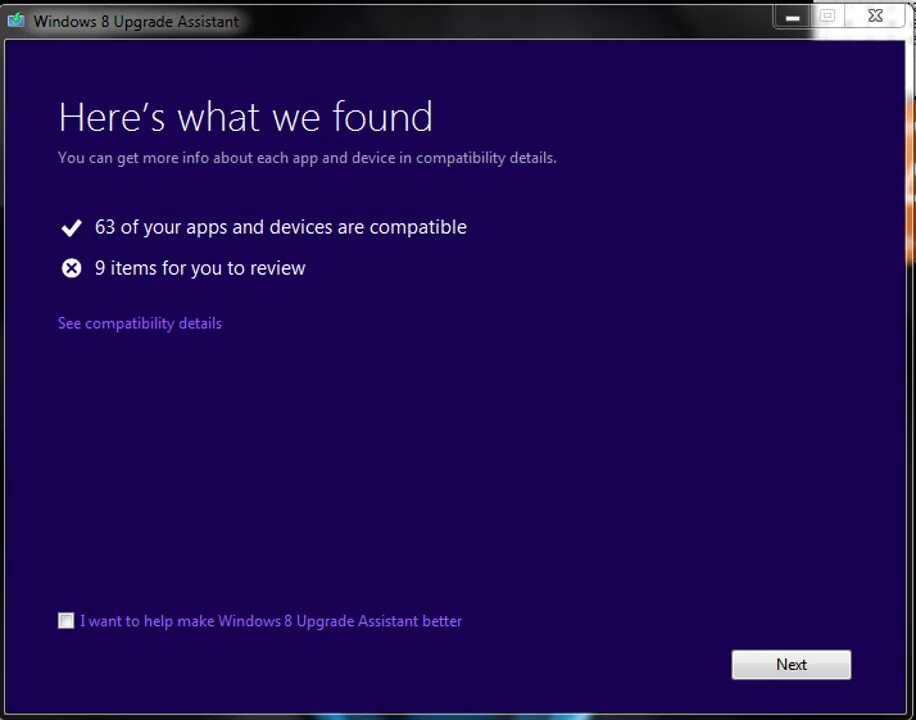Click the Windows 8 Upgrade Assistant title bar icon

pyautogui.click(x=15, y=20)
